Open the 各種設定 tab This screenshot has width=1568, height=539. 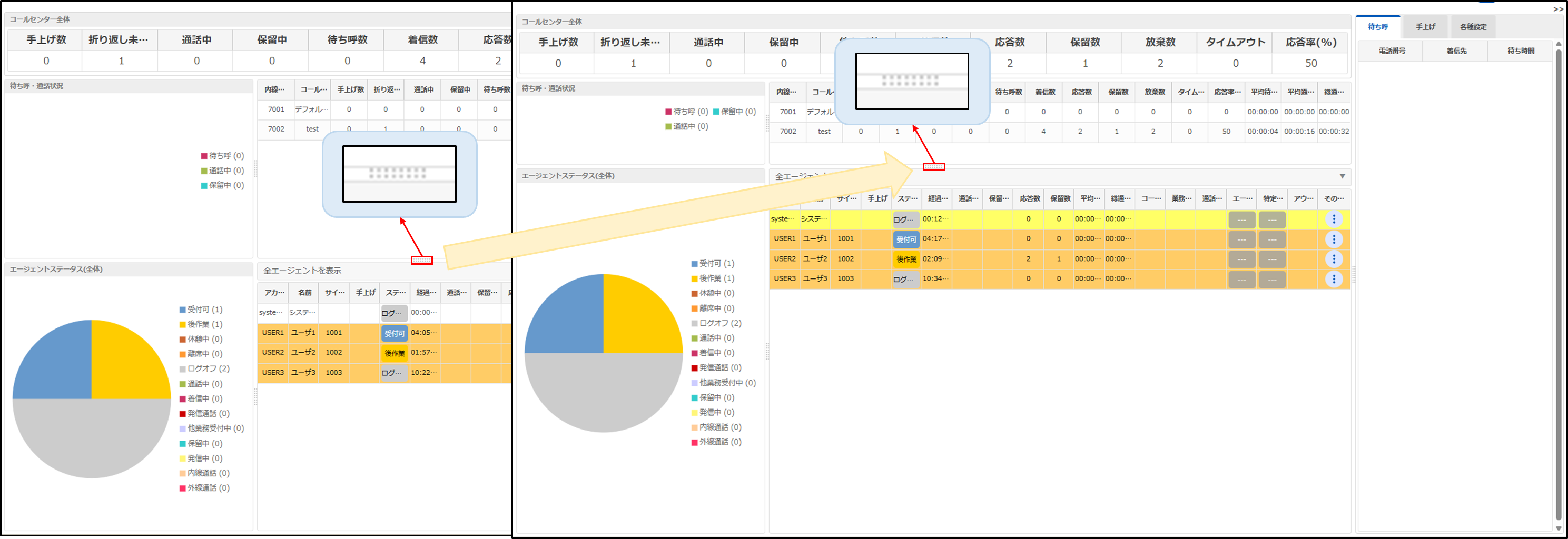1473,27
